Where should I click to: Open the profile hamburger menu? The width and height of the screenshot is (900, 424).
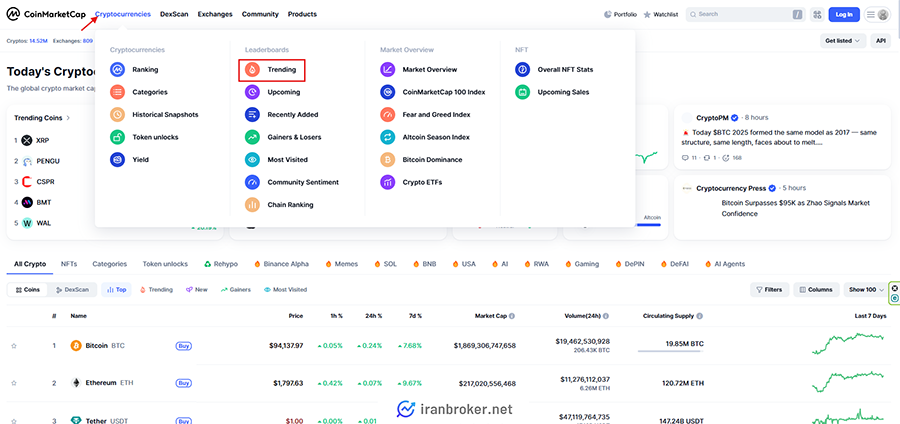click(x=878, y=14)
